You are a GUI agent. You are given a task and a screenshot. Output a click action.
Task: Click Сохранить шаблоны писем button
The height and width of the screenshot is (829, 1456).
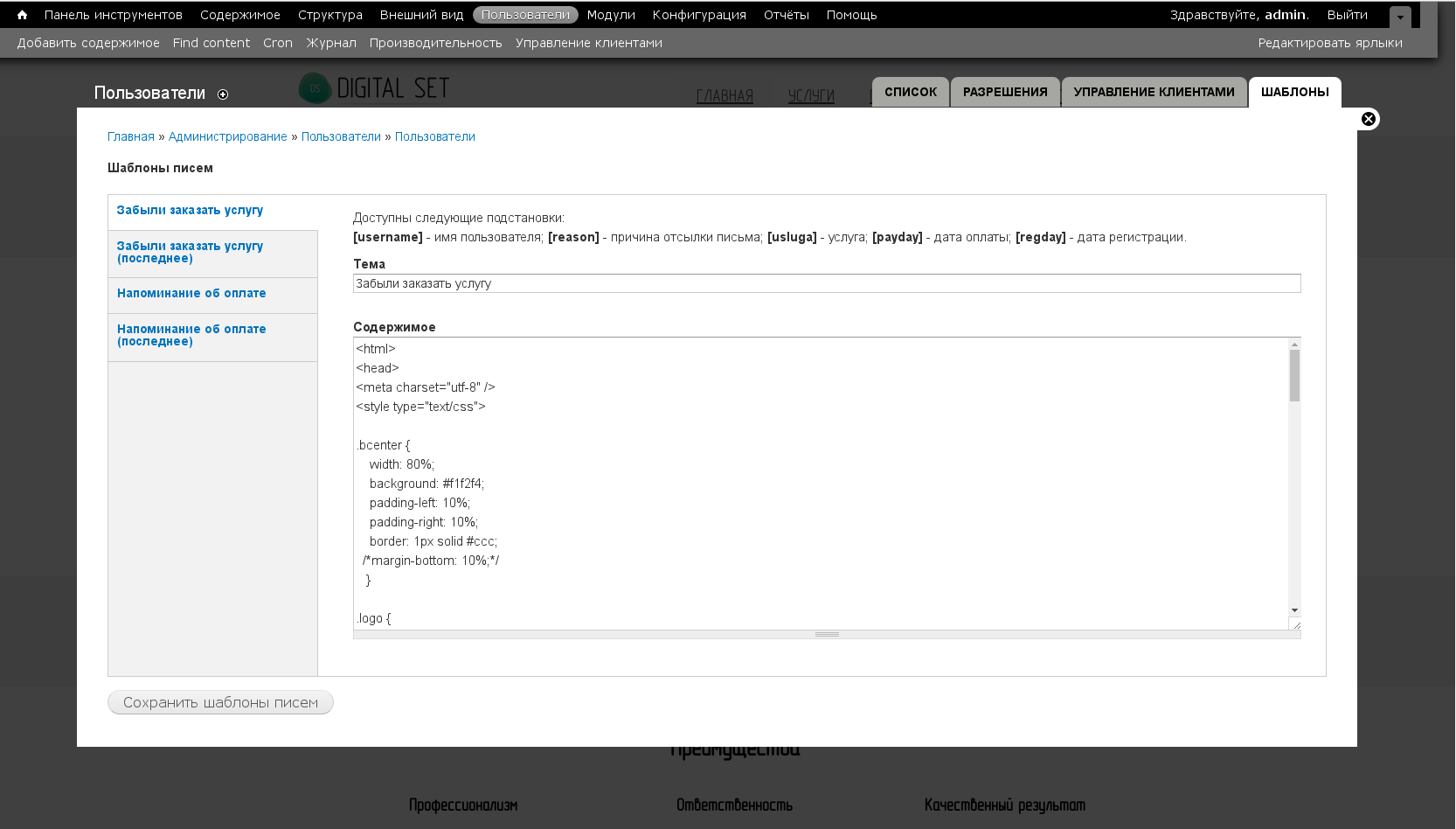pyautogui.click(x=220, y=702)
